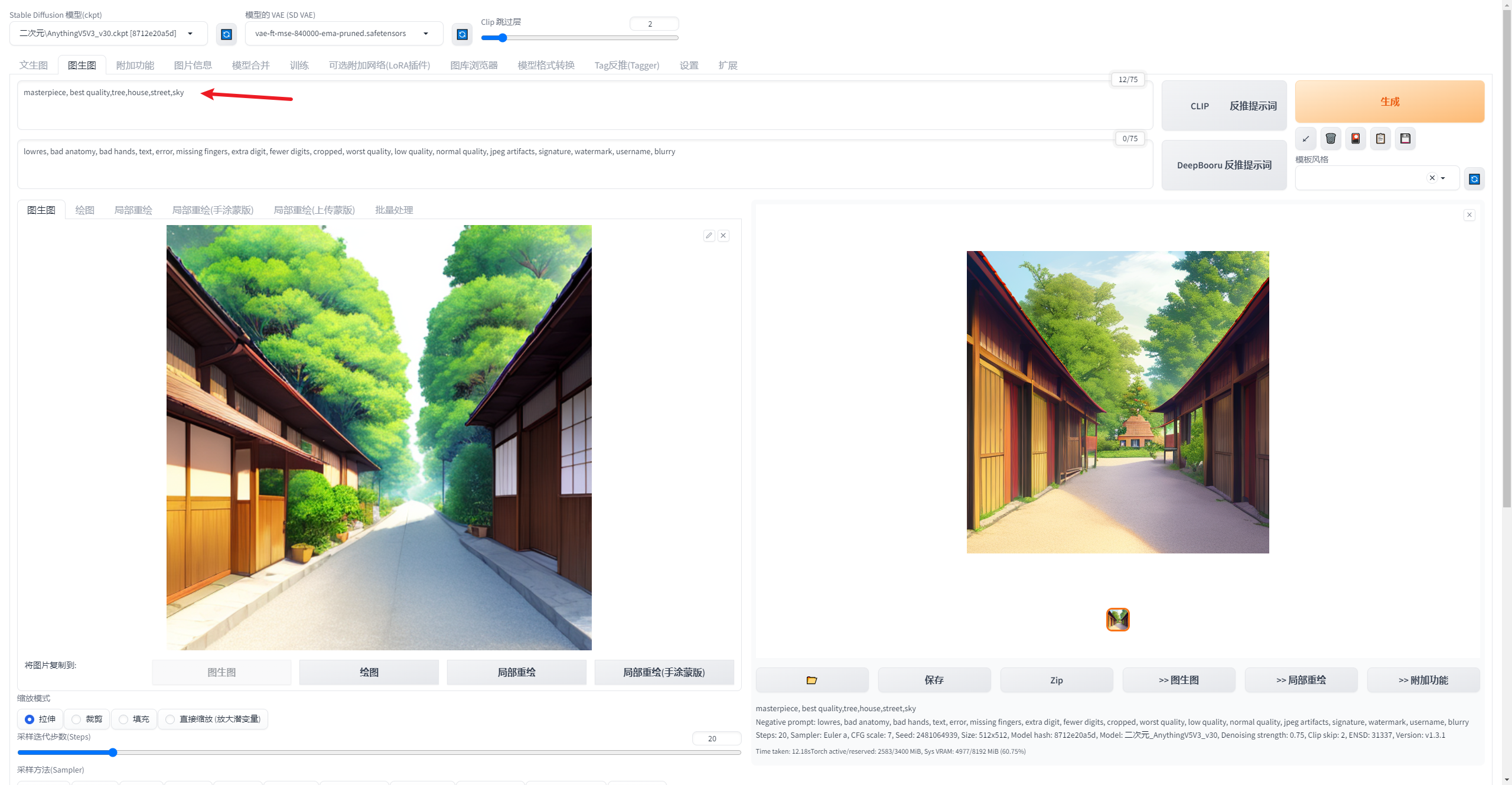Click the DeepBooru 反推提示词 button
Image resolution: width=1512 pixels, height=785 pixels.
click(x=1224, y=165)
